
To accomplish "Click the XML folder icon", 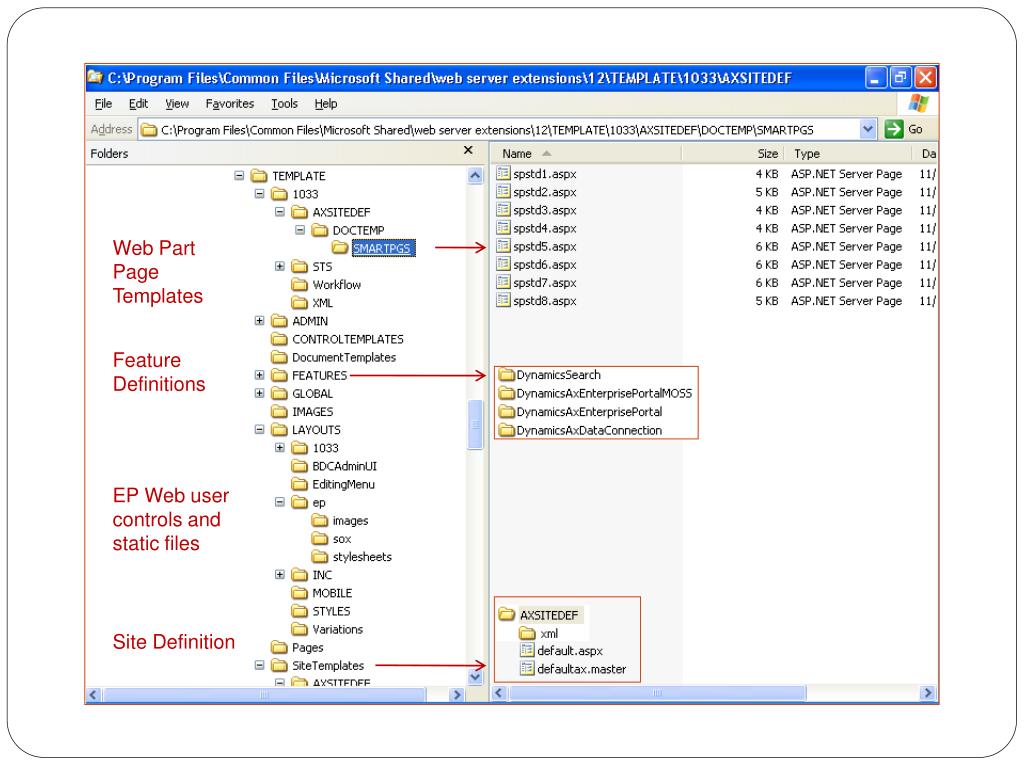I will pyautogui.click(x=300, y=302).
